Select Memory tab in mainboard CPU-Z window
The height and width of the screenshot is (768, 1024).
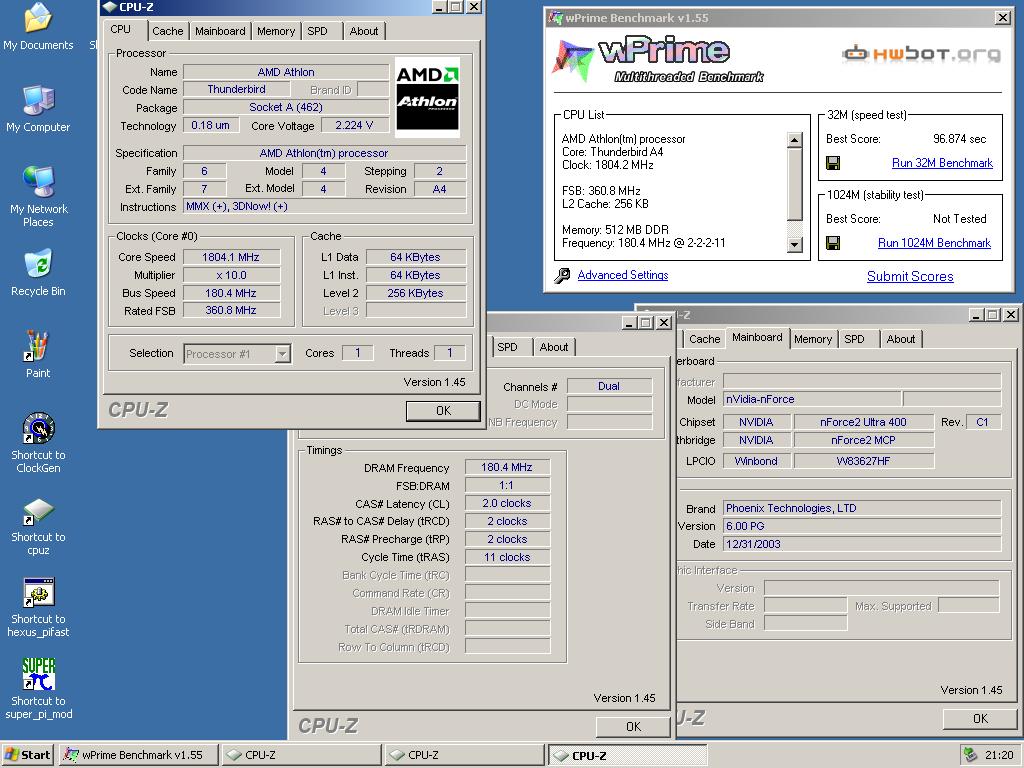pos(813,339)
